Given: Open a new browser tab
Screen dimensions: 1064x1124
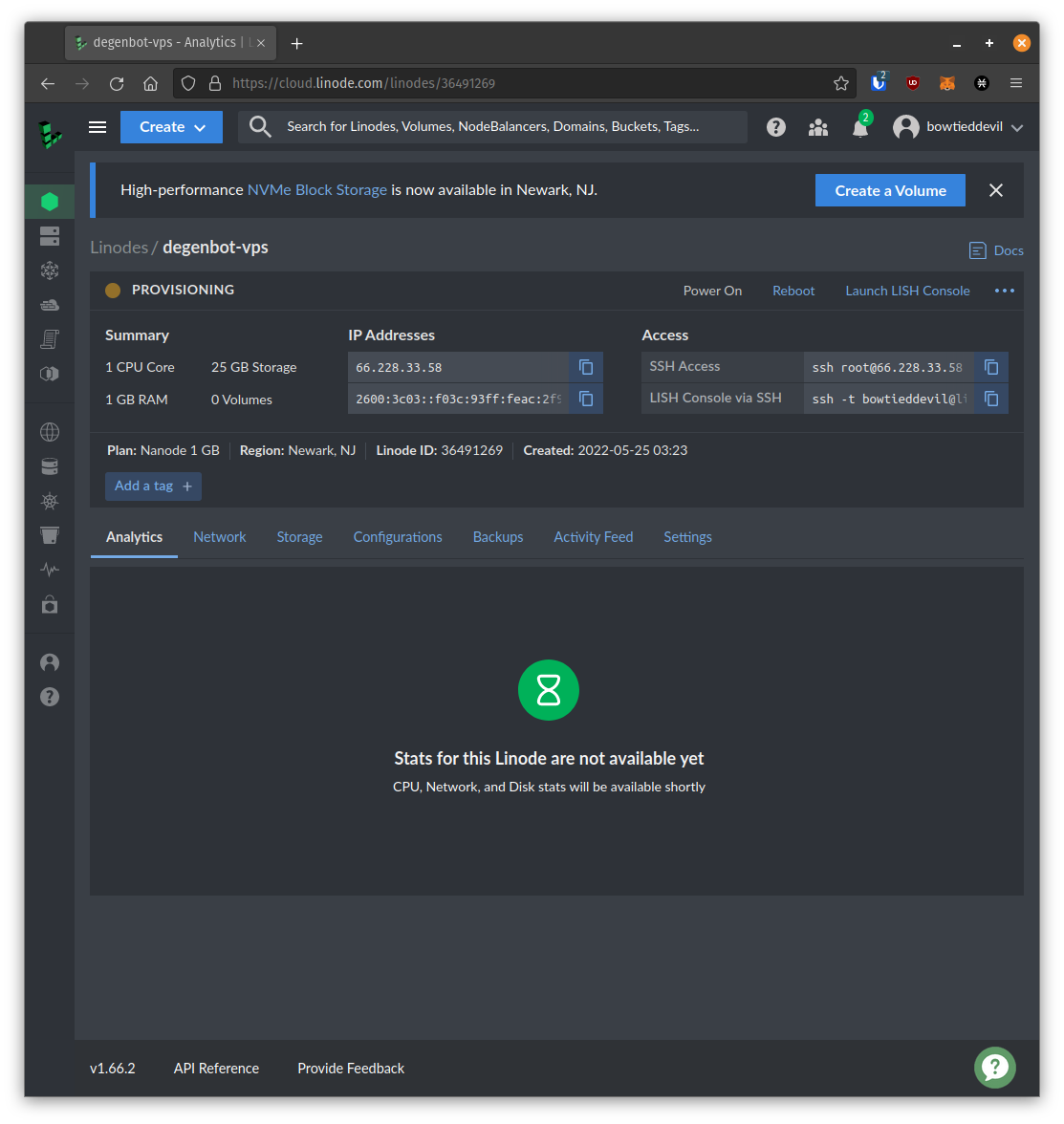Looking at the screenshot, I should click(x=296, y=44).
